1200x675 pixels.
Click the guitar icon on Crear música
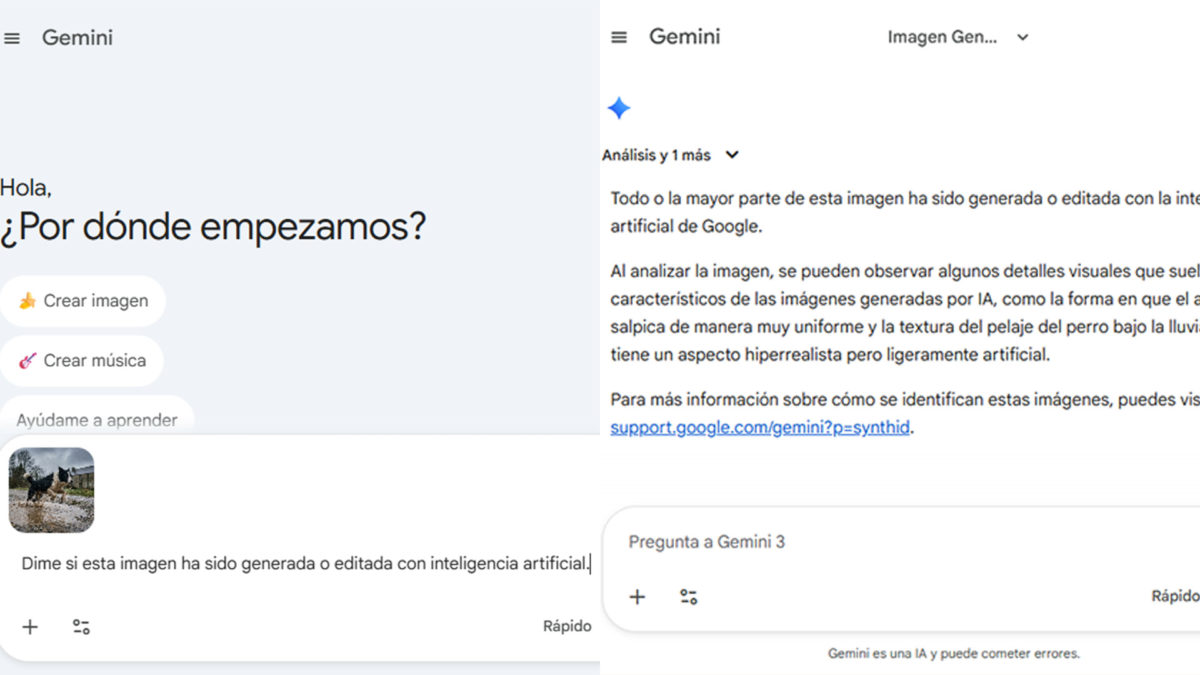(27, 361)
